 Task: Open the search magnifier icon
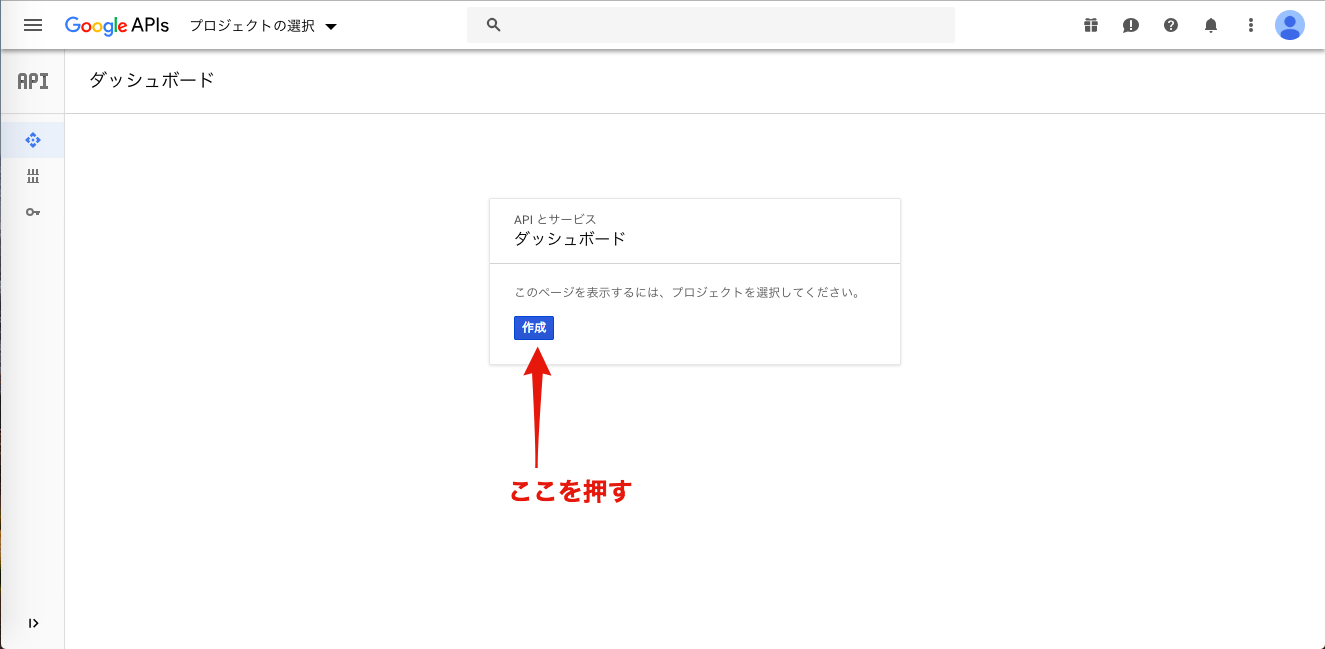[x=493, y=24]
